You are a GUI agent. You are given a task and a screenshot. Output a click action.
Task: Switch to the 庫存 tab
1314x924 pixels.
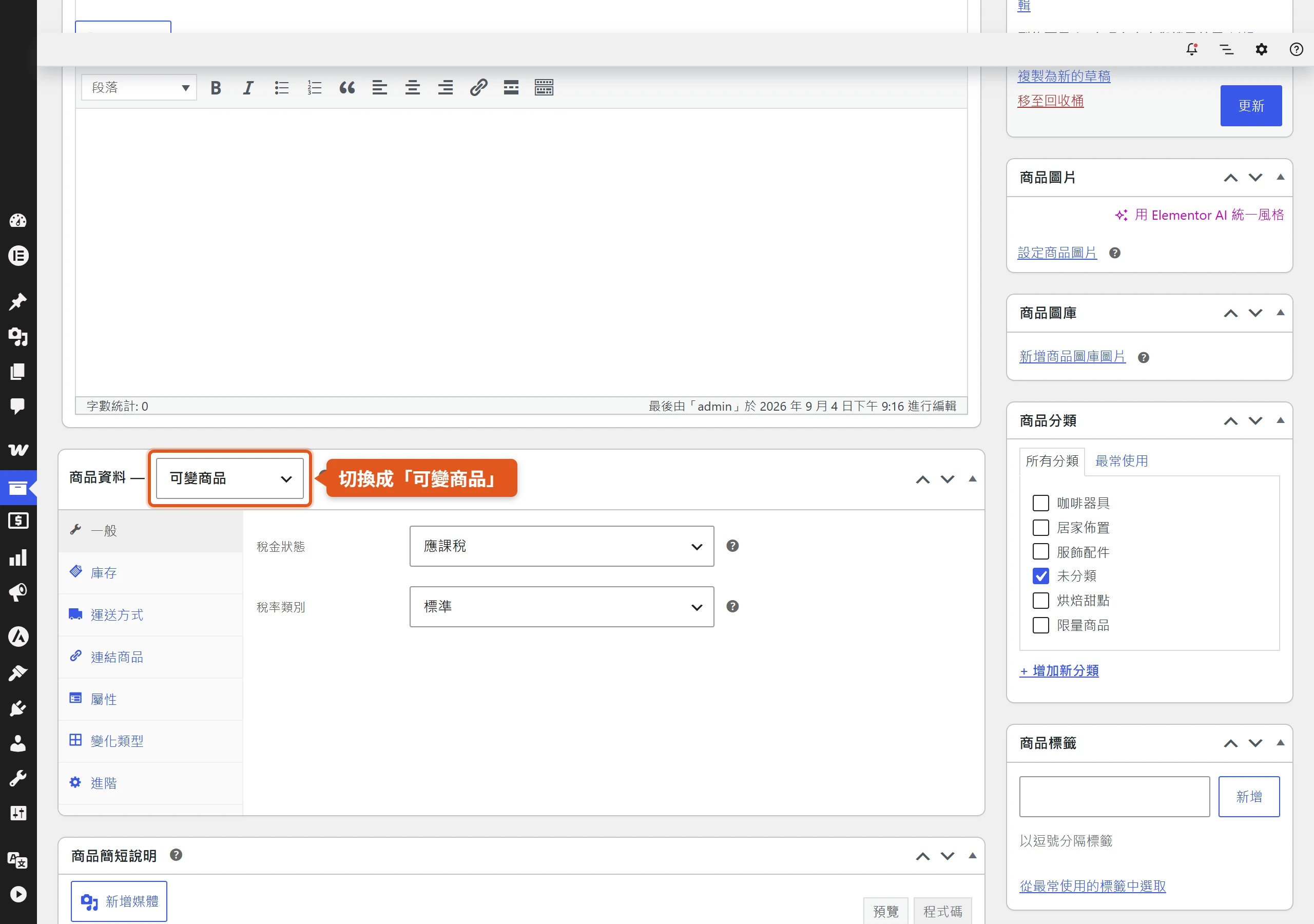click(150, 572)
